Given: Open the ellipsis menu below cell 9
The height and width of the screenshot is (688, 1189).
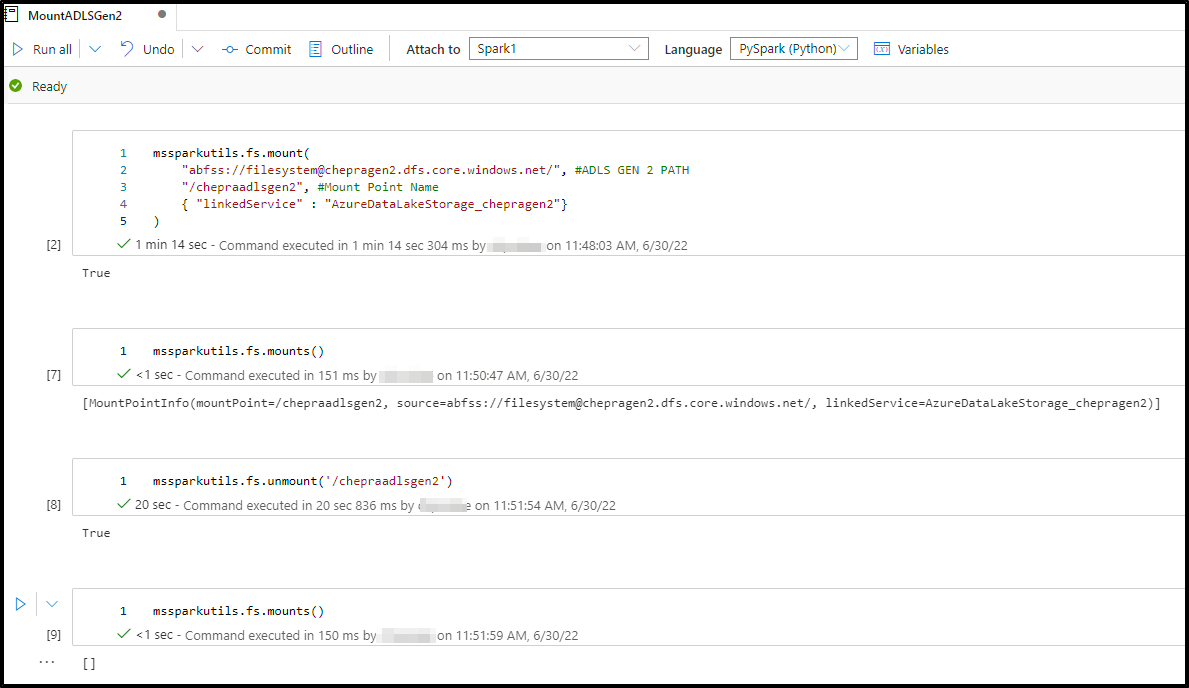Looking at the screenshot, I should 47,661.
